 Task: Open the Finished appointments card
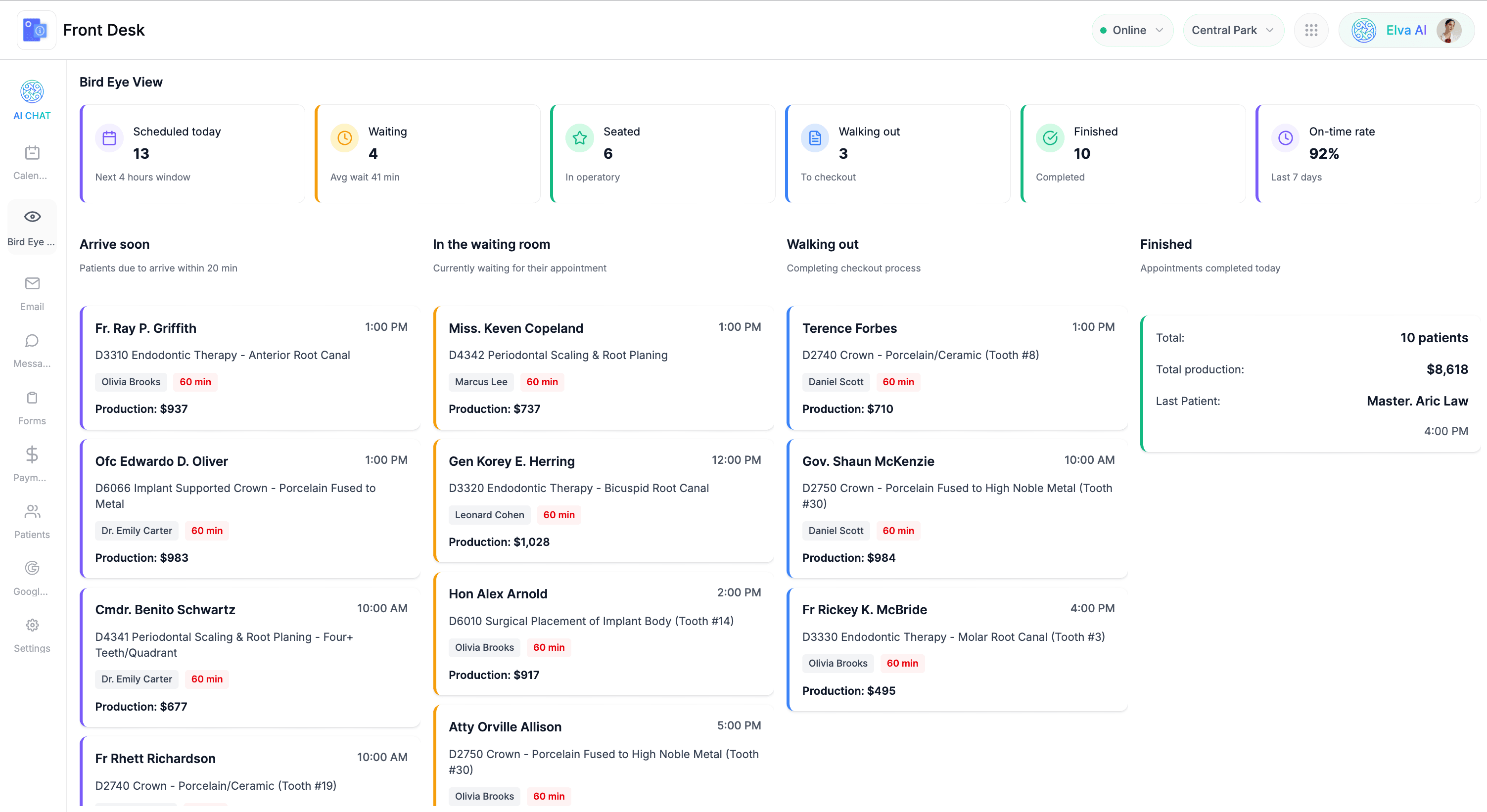click(x=1133, y=153)
